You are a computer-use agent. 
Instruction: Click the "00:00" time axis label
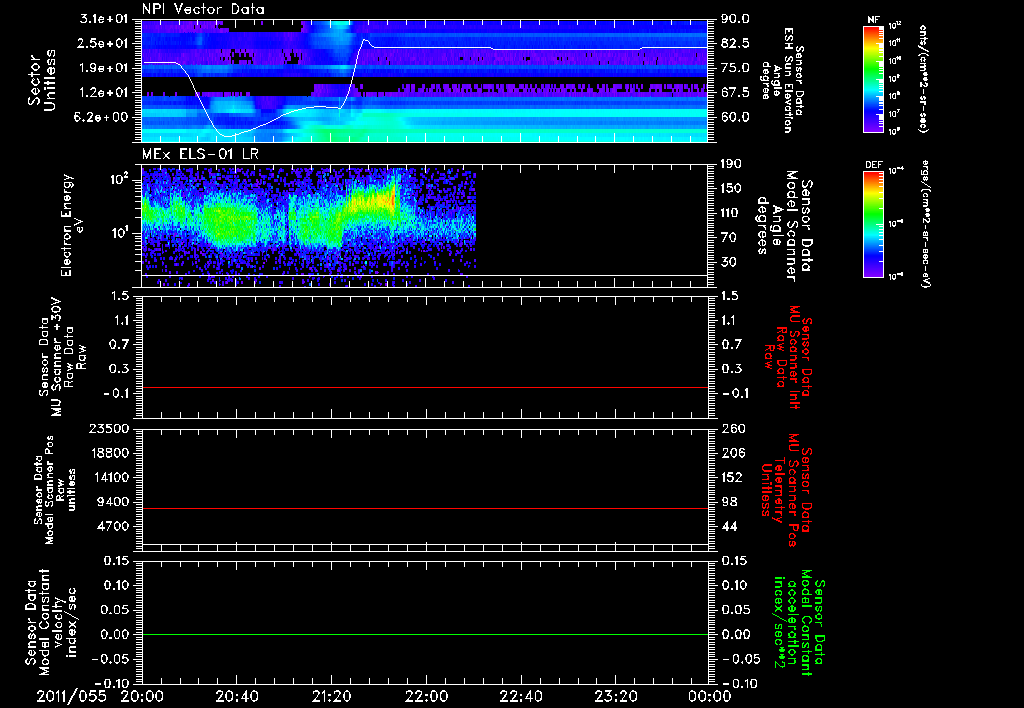(710, 696)
